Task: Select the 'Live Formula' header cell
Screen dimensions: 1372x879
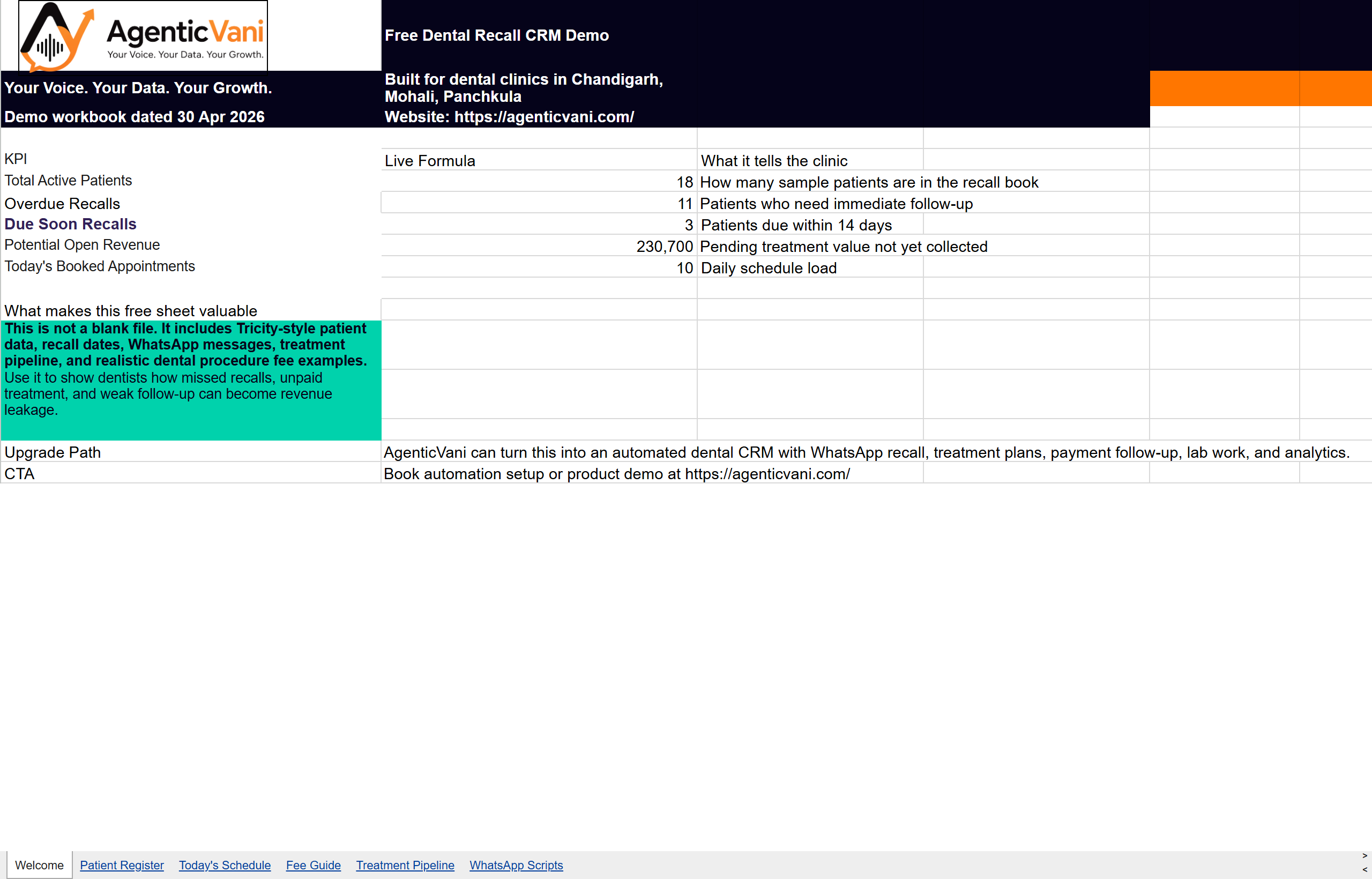Action: (x=539, y=160)
